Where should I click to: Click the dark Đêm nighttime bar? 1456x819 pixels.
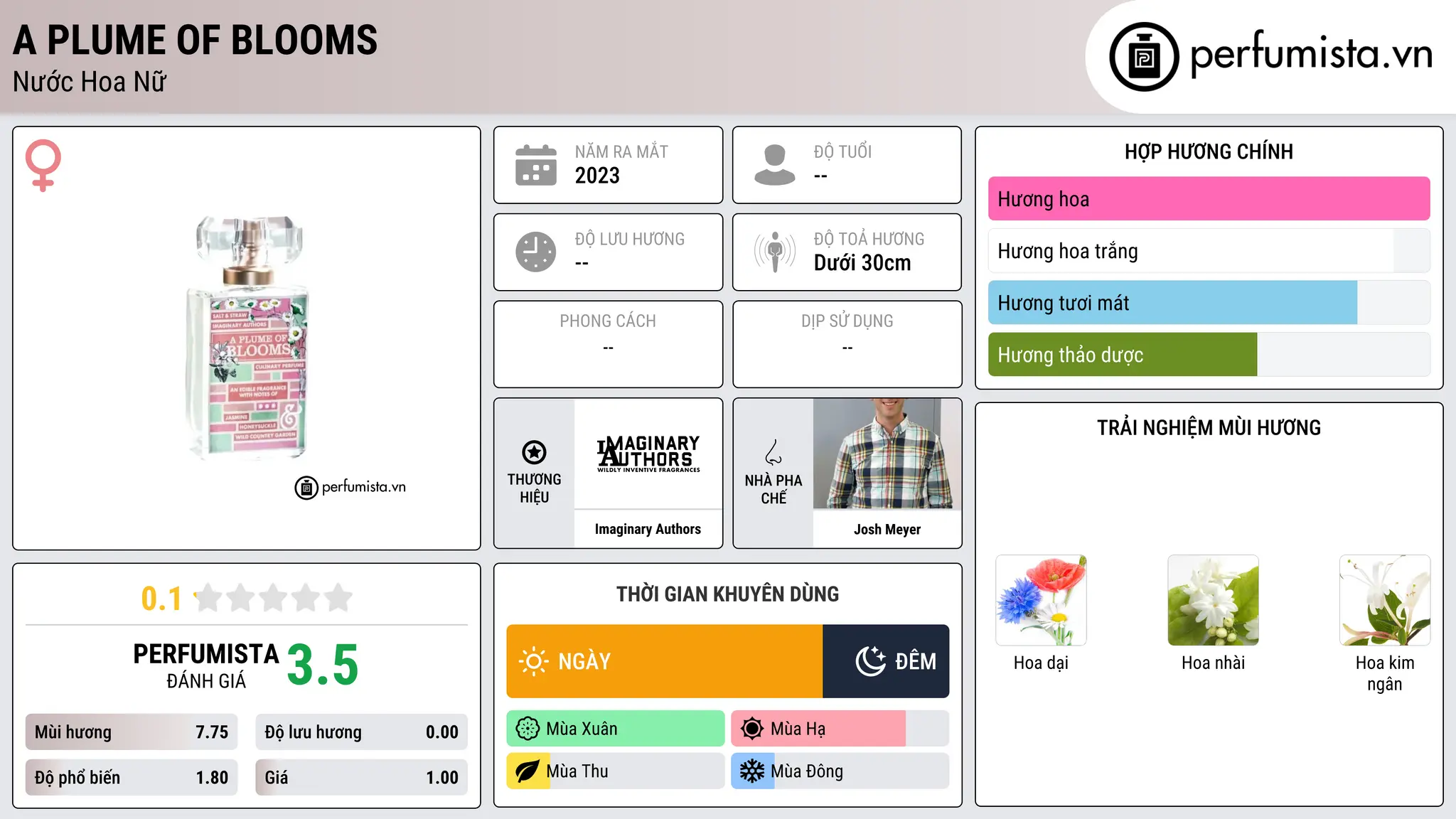[x=886, y=661]
